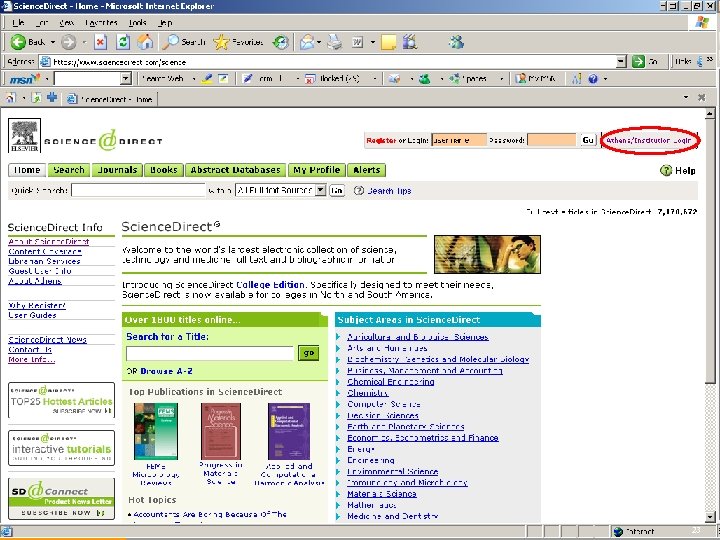Click the About Athens sidebar link
Viewport: 720px width, 540px height.
(x=35, y=281)
